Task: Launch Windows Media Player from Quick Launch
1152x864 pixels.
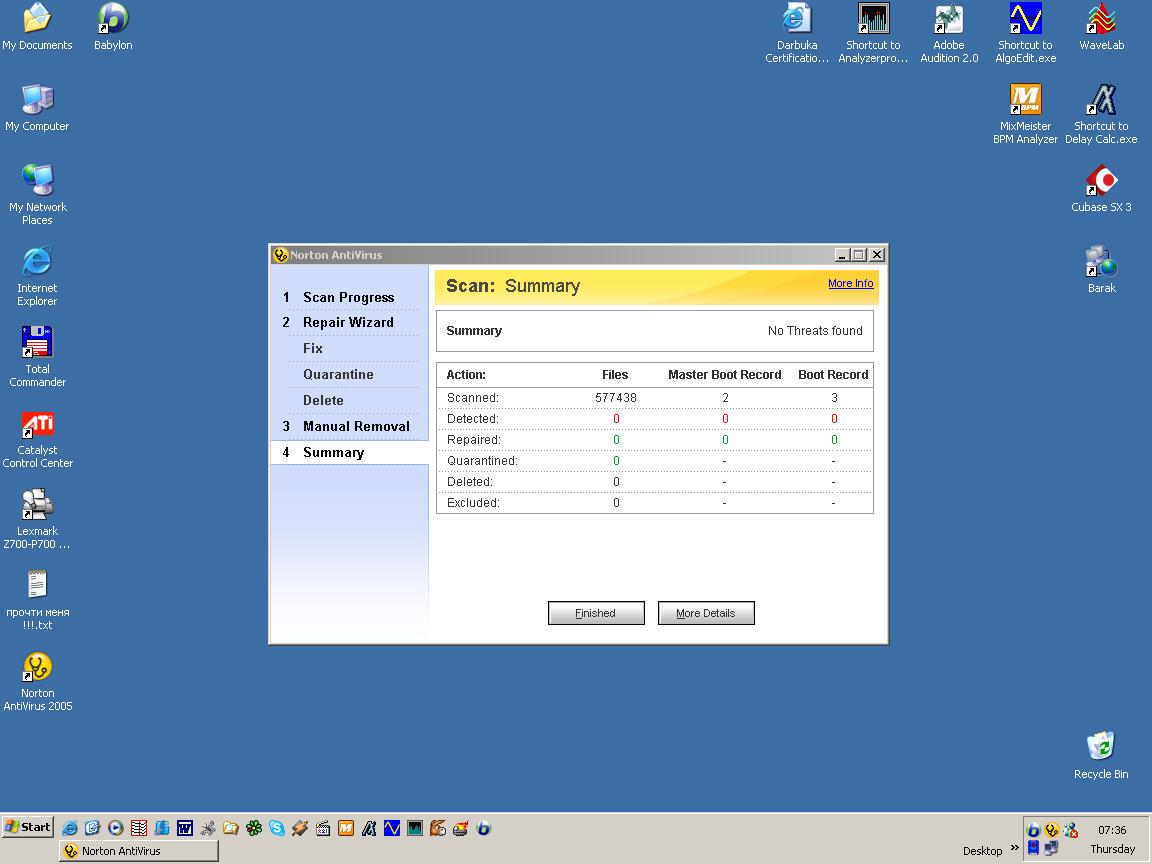Action: (x=115, y=828)
